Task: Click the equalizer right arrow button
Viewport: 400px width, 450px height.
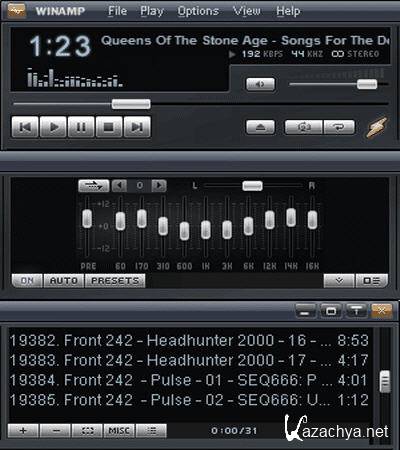Action: point(159,186)
